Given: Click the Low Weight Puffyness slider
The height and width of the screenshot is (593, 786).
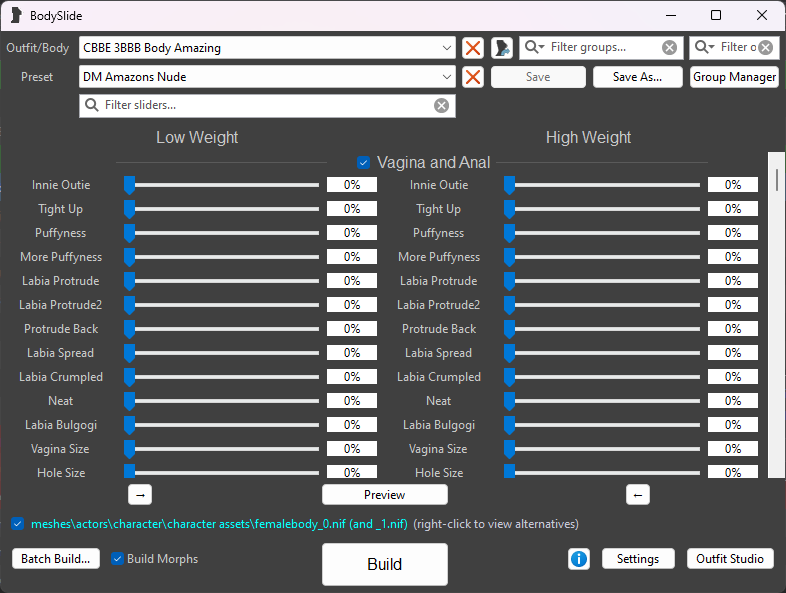Looking at the screenshot, I should click(222, 233).
